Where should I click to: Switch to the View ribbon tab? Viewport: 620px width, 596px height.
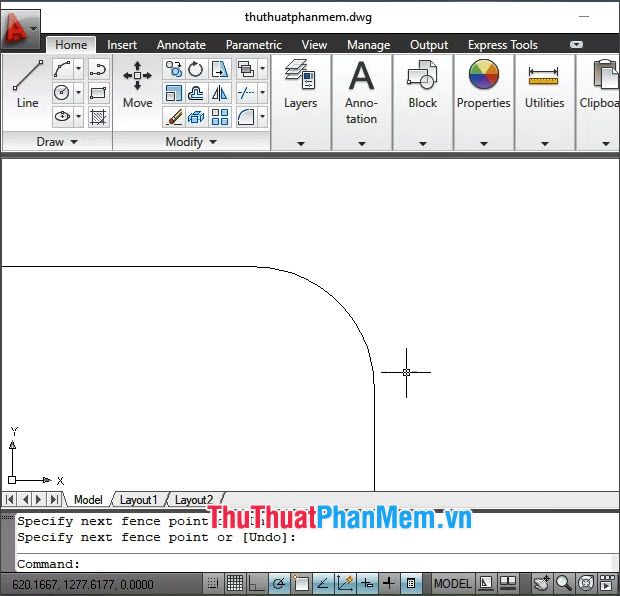pyautogui.click(x=314, y=45)
